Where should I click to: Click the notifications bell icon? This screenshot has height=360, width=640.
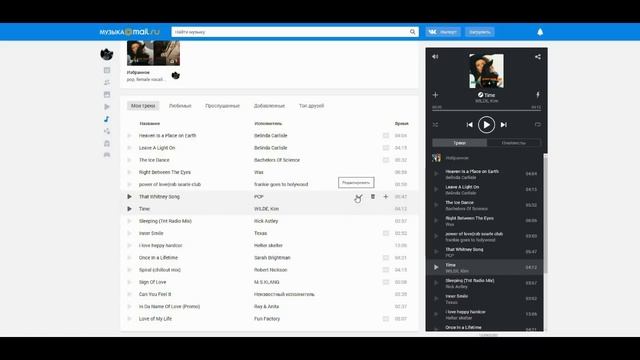coord(540,32)
